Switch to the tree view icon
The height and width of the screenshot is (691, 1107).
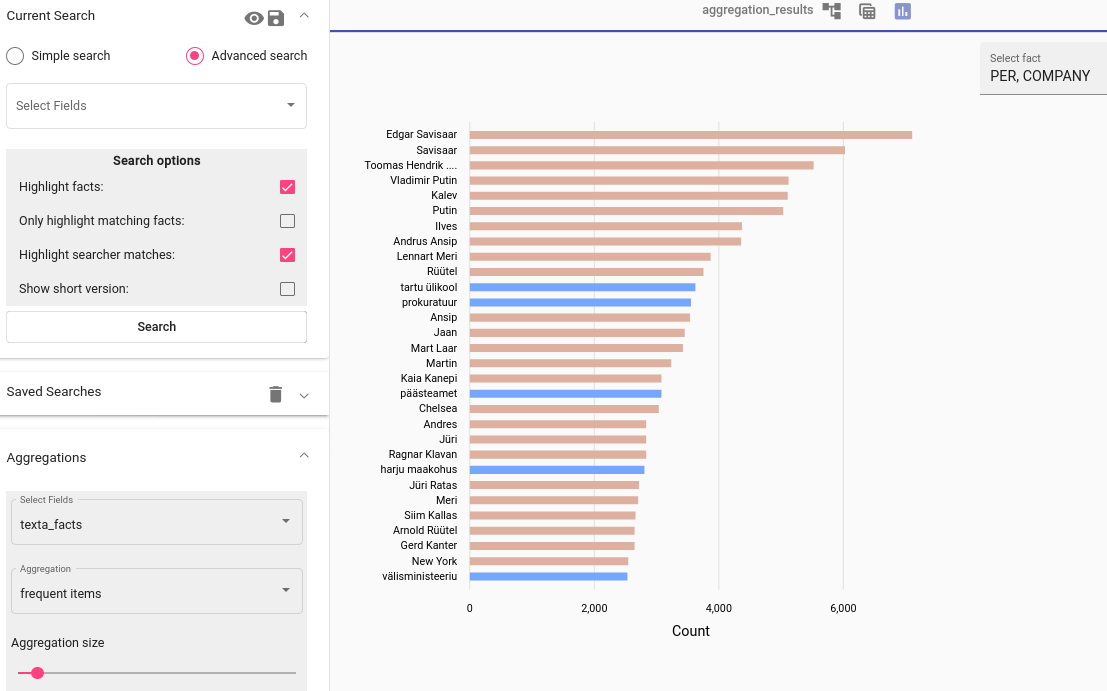[x=832, y=11]
